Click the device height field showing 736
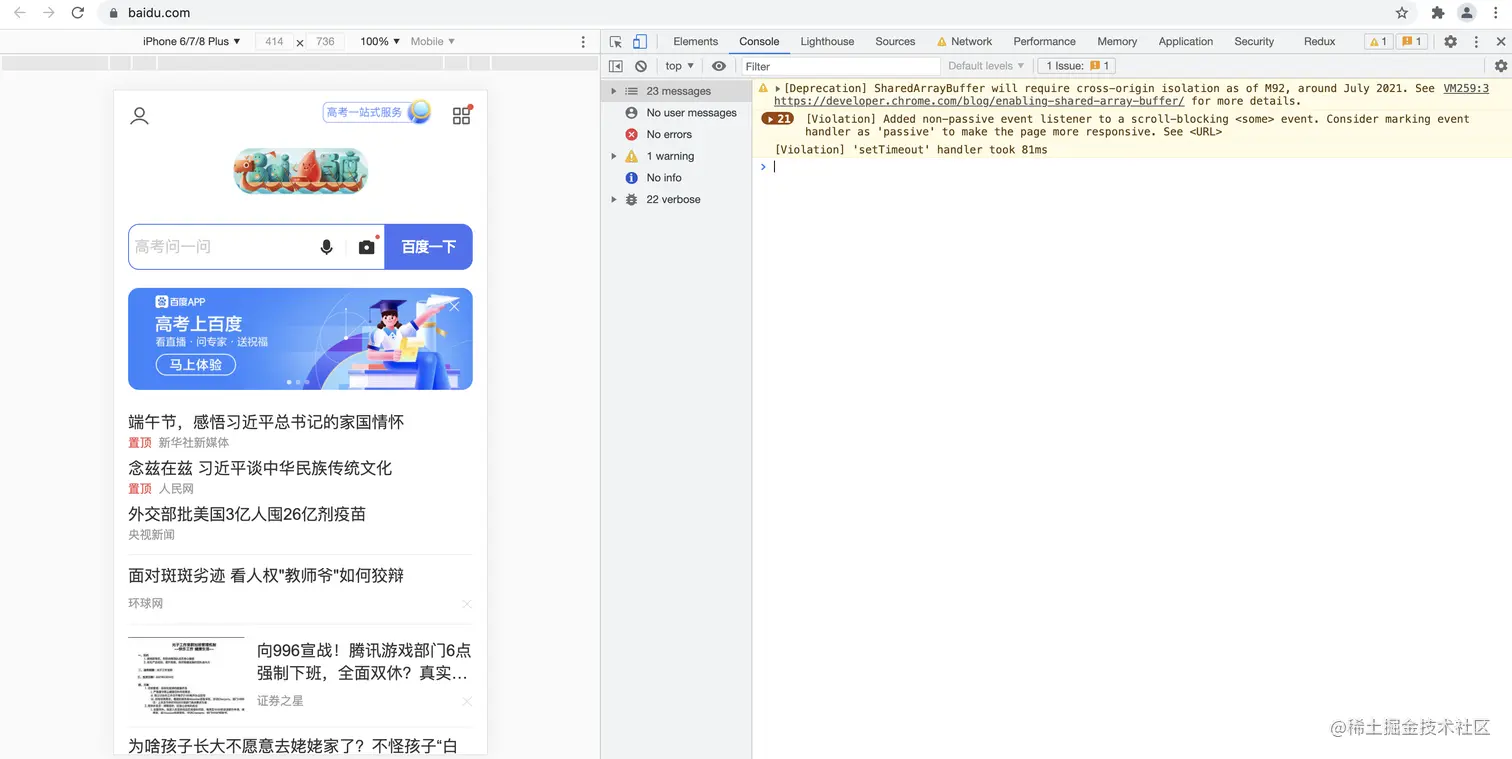 (325, 42)
